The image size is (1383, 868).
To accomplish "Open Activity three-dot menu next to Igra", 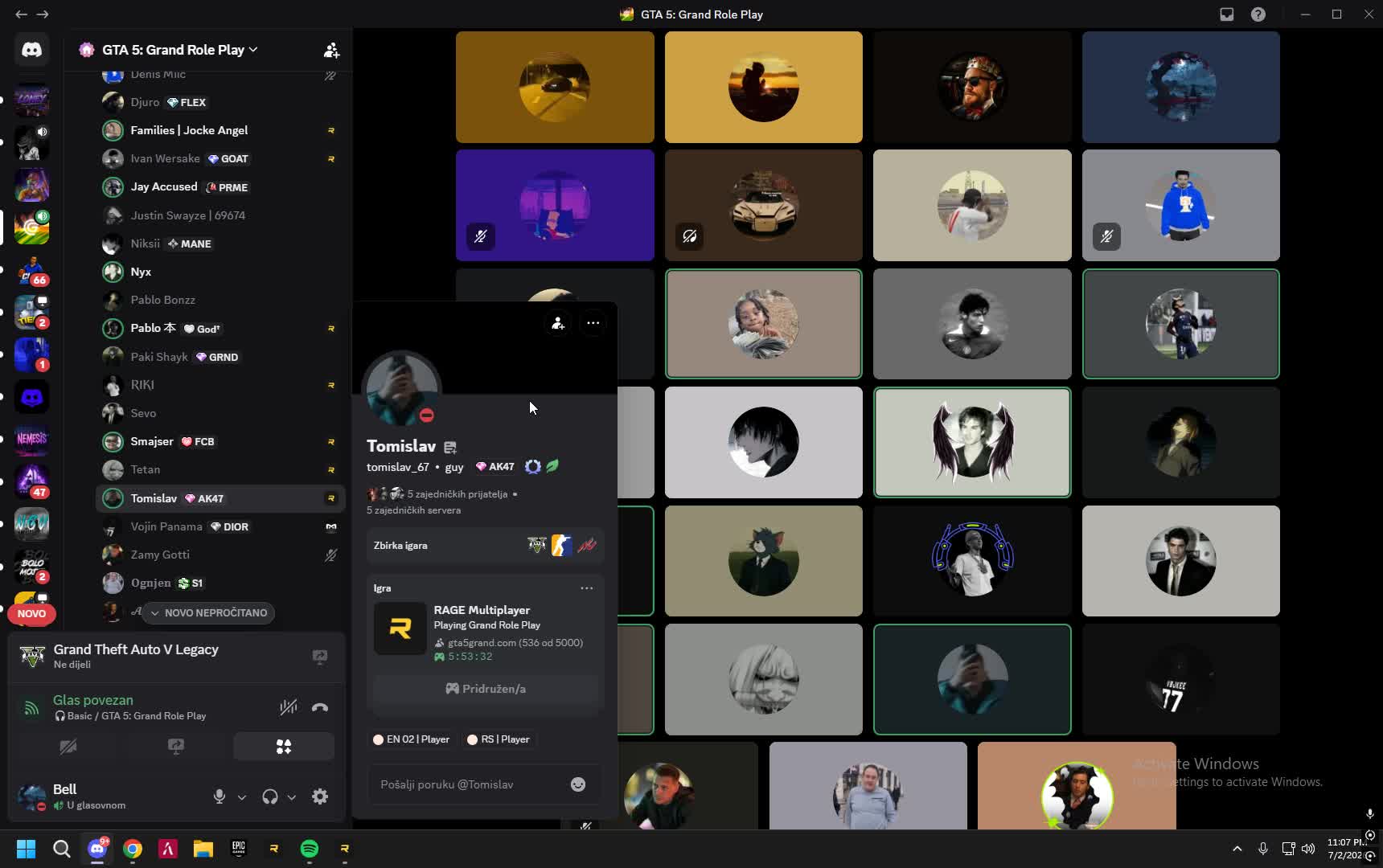I will (x=587, y=588).
